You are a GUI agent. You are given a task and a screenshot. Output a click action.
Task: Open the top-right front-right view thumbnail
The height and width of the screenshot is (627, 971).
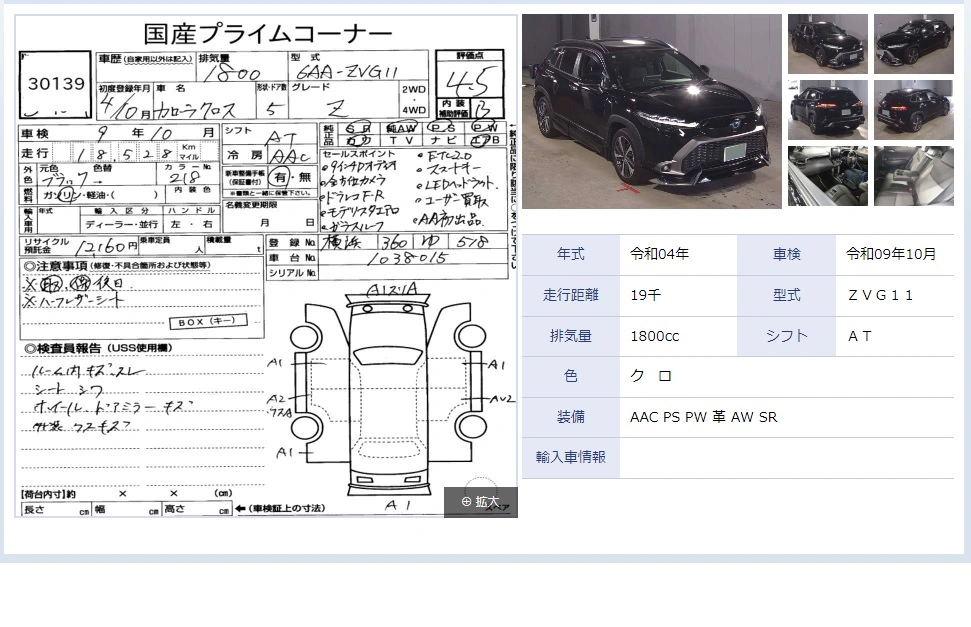click(913, 44)
